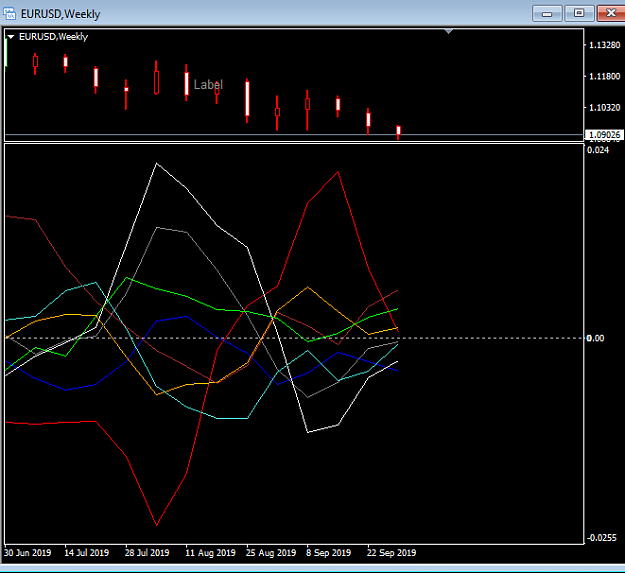Screen dimensions: 625x574
Task: Click the 28 Jul 2019 date label
Action: pyautogui.click(x=147, y=553)
